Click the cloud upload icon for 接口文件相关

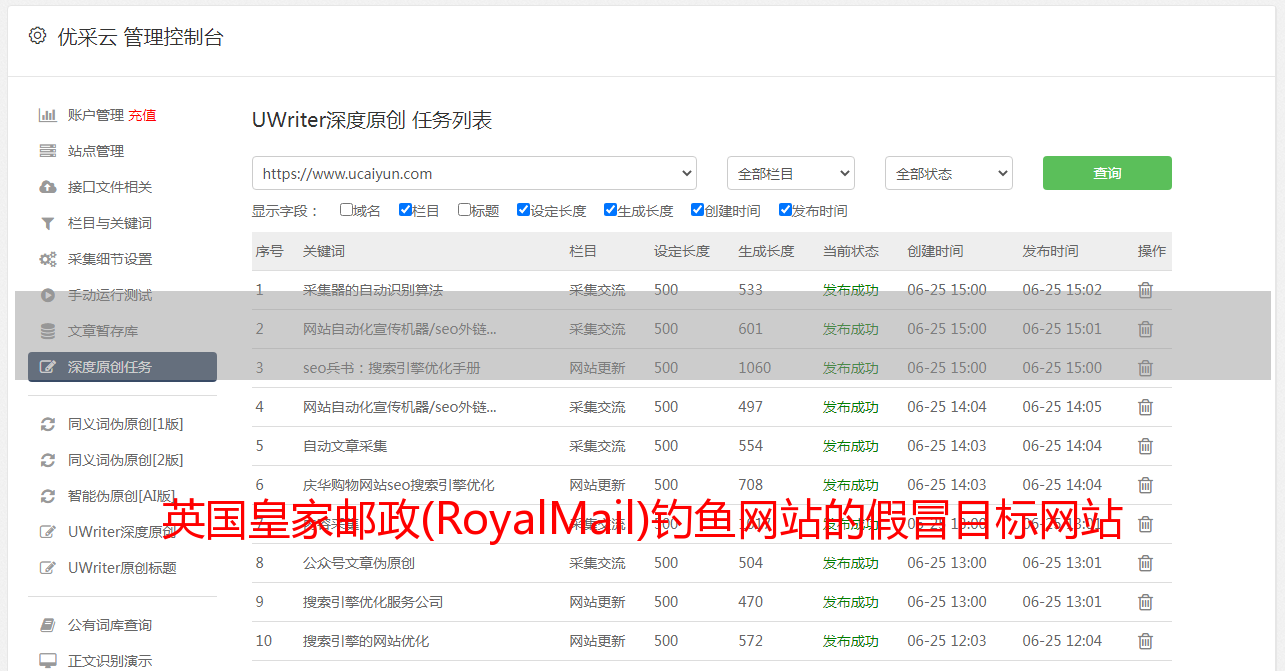47,187
